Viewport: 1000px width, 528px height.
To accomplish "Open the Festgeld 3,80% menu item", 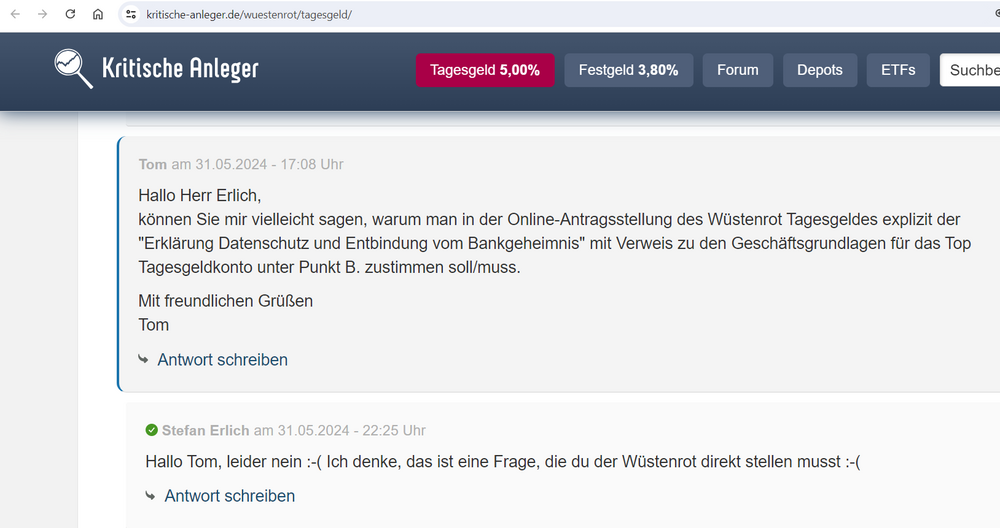I will [x=628, y=70].
